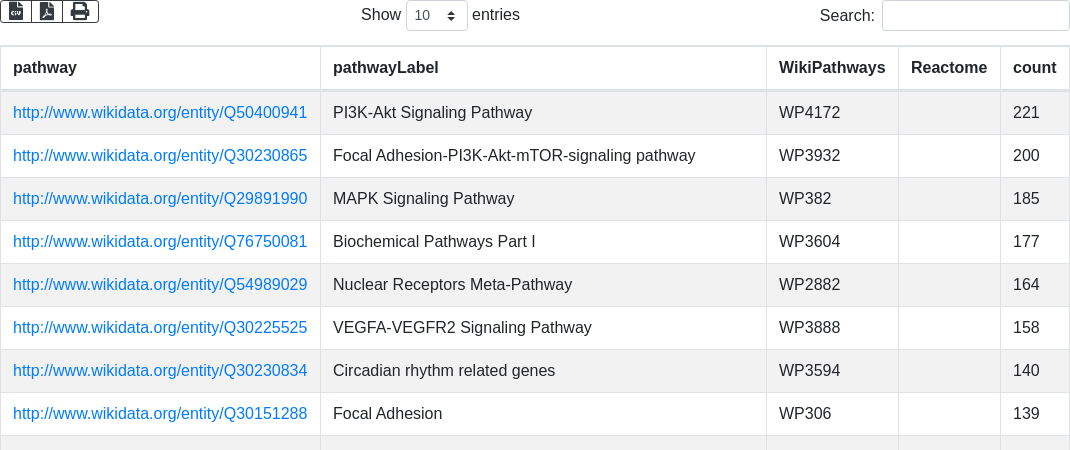Screen dimensions: 1070x450
Task: Open Wikidata link Q30151288
Action: click(x=160, y=414)
